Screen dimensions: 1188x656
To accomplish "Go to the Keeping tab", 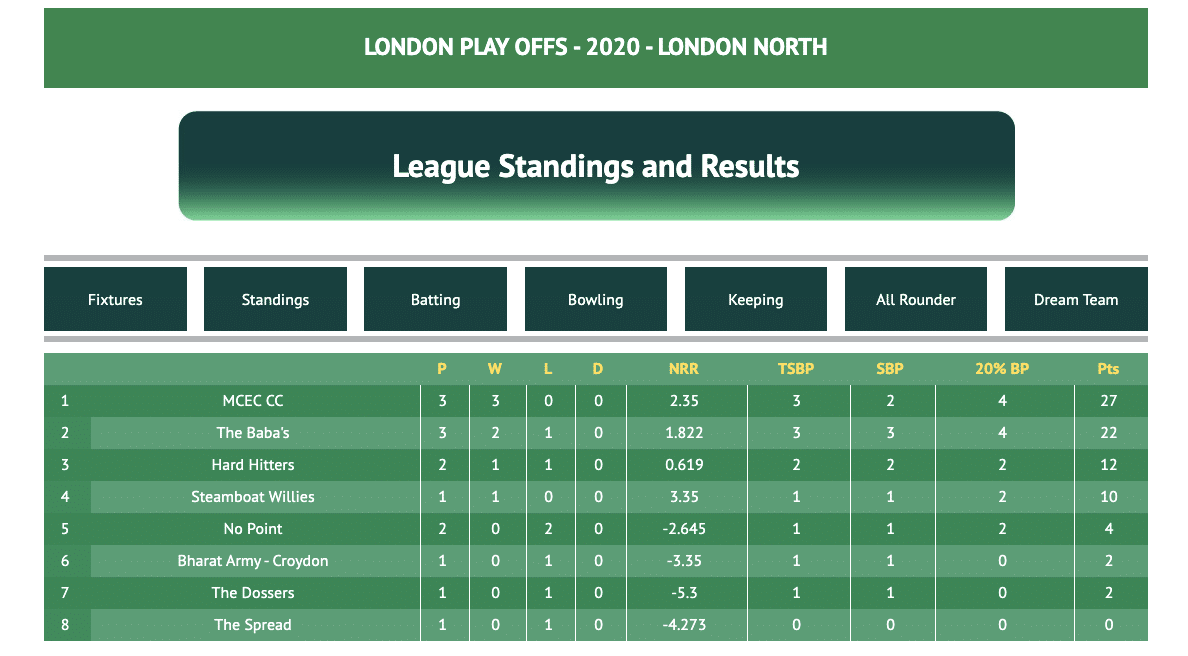I will 755,299.
